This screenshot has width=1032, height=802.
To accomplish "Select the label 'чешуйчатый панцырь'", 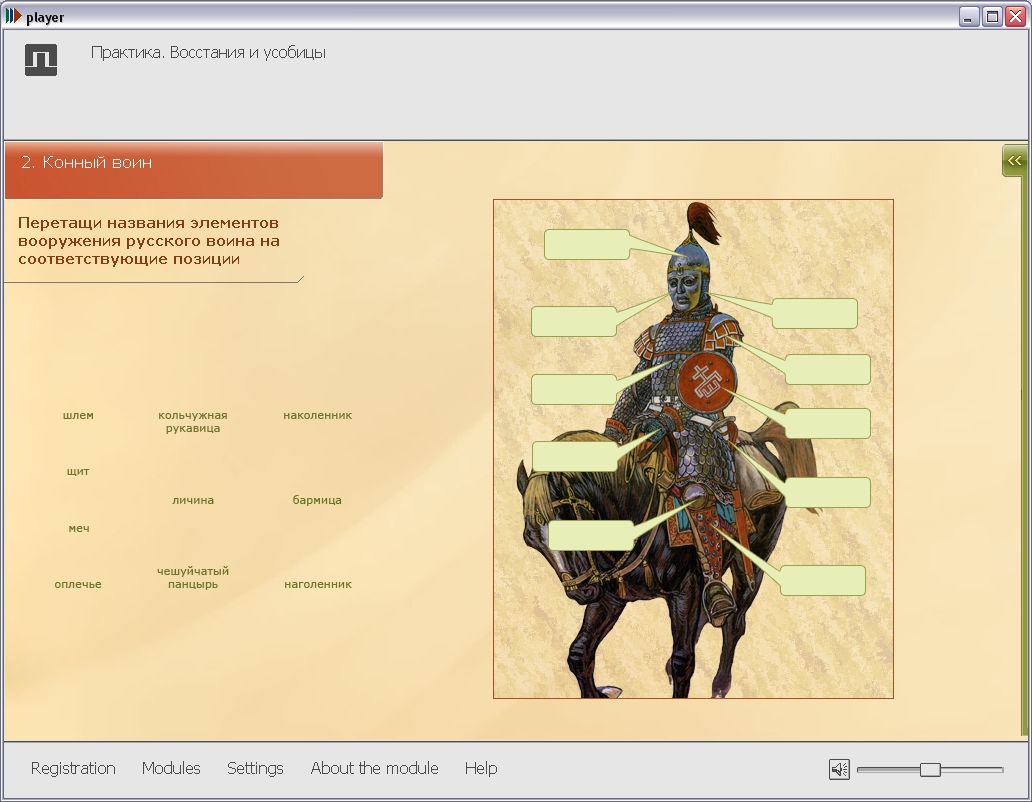I will [x=193, y=578].
